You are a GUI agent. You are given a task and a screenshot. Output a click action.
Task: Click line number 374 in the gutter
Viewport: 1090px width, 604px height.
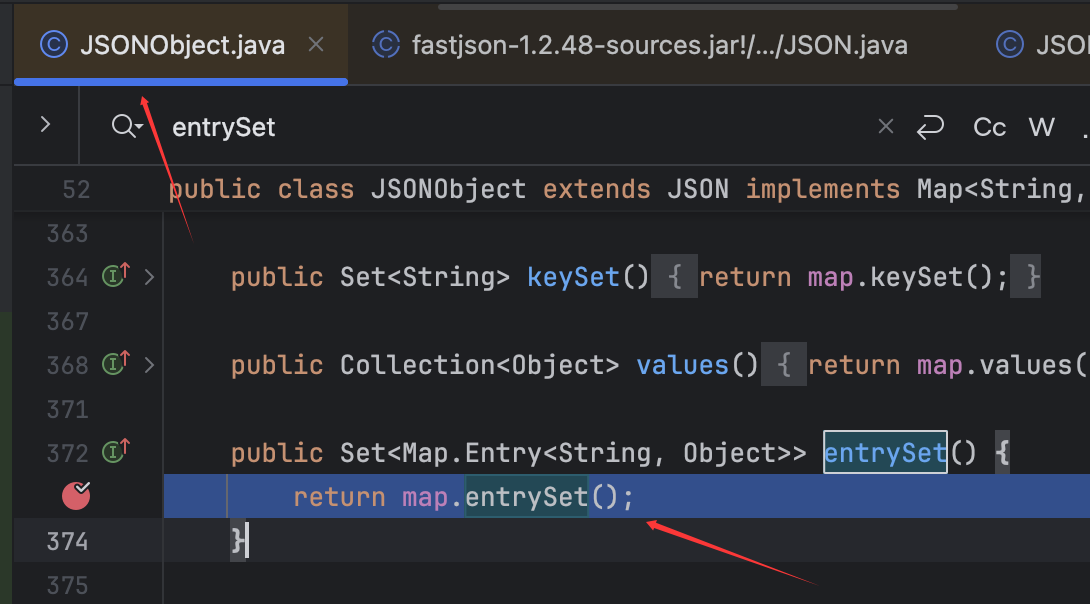67,541
